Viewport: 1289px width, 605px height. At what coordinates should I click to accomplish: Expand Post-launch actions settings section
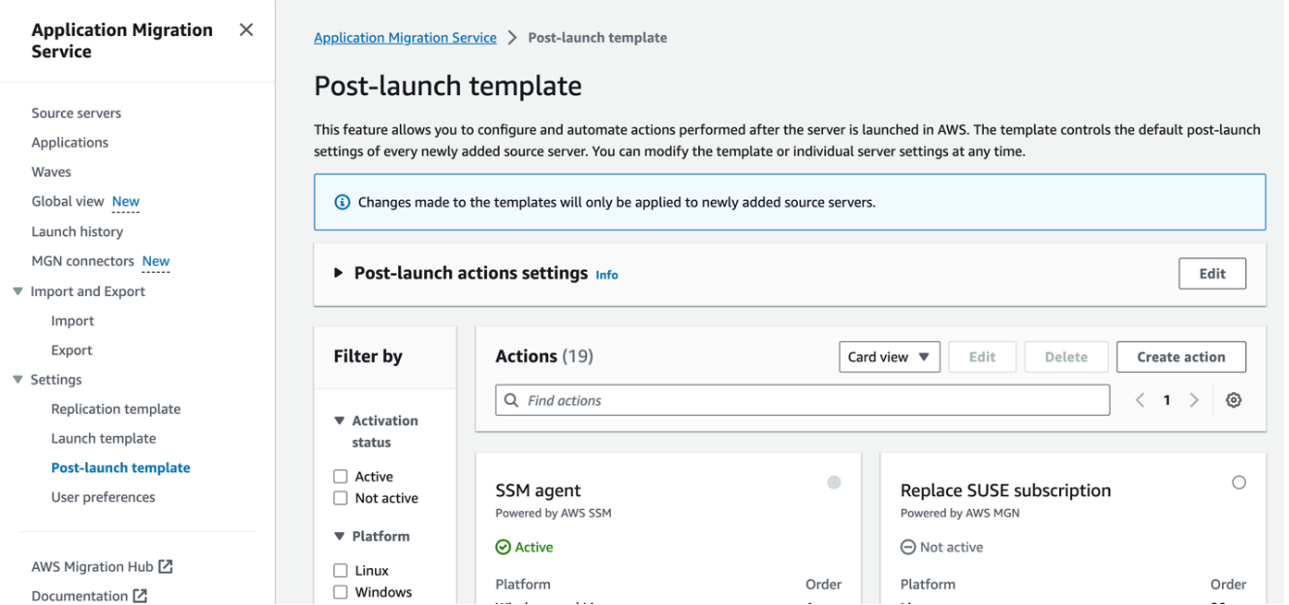pyautogui.click(x=338, y=273)
